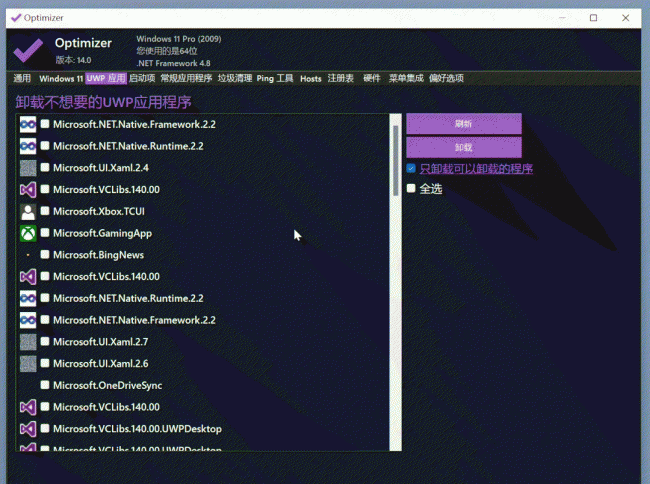This screenshot has width=650, height=484.
Task: Click the icon beside the first Microsoft.NET.Native.Framework.2.2 row
Action: 28,124
